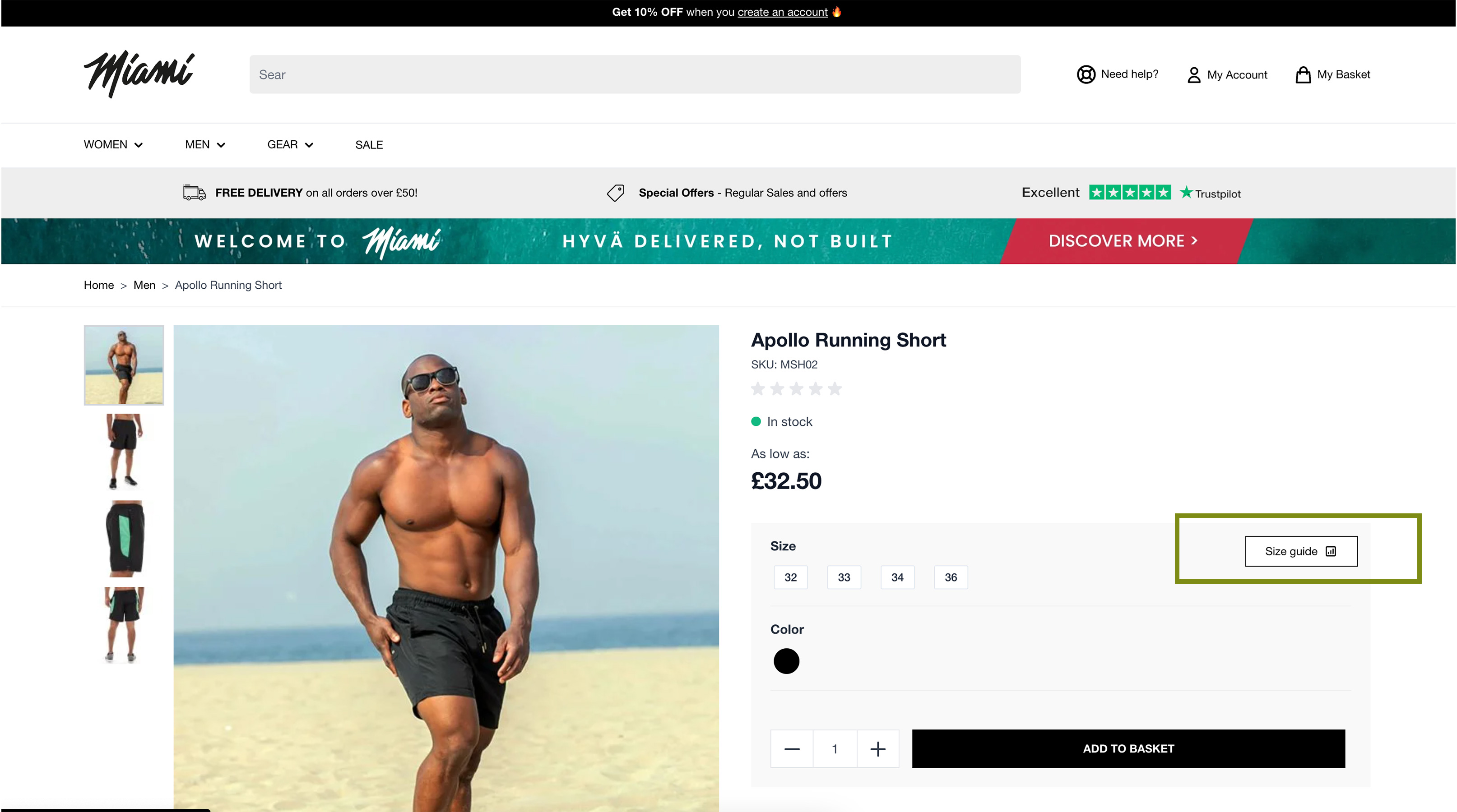Open My Basket bag icon
Image resolution: width=1457 pixels, height=812 pixels.
click(x=1303, y=74)
